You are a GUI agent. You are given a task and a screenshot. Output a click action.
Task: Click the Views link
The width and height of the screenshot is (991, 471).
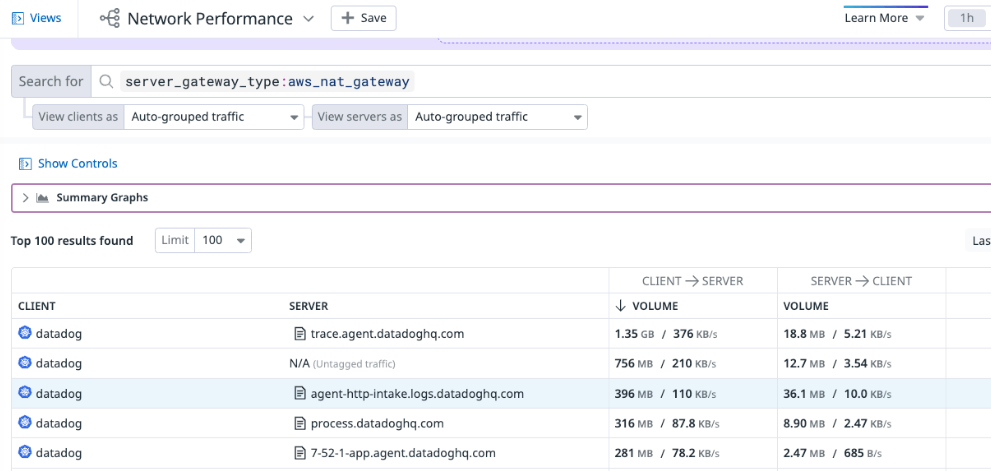coord(46,18)
